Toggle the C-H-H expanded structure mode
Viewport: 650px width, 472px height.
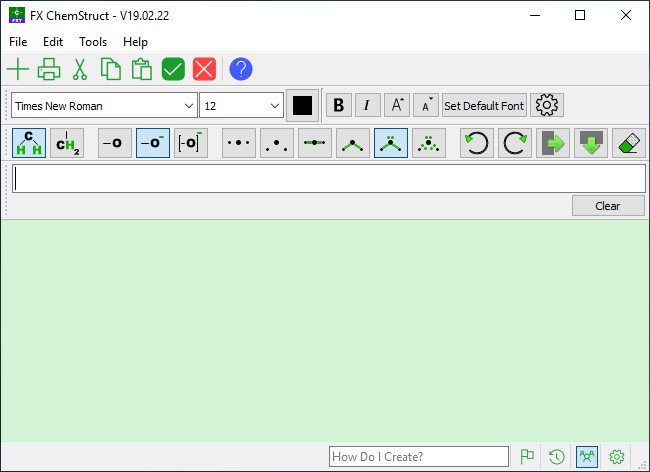(x=29, y=143)
